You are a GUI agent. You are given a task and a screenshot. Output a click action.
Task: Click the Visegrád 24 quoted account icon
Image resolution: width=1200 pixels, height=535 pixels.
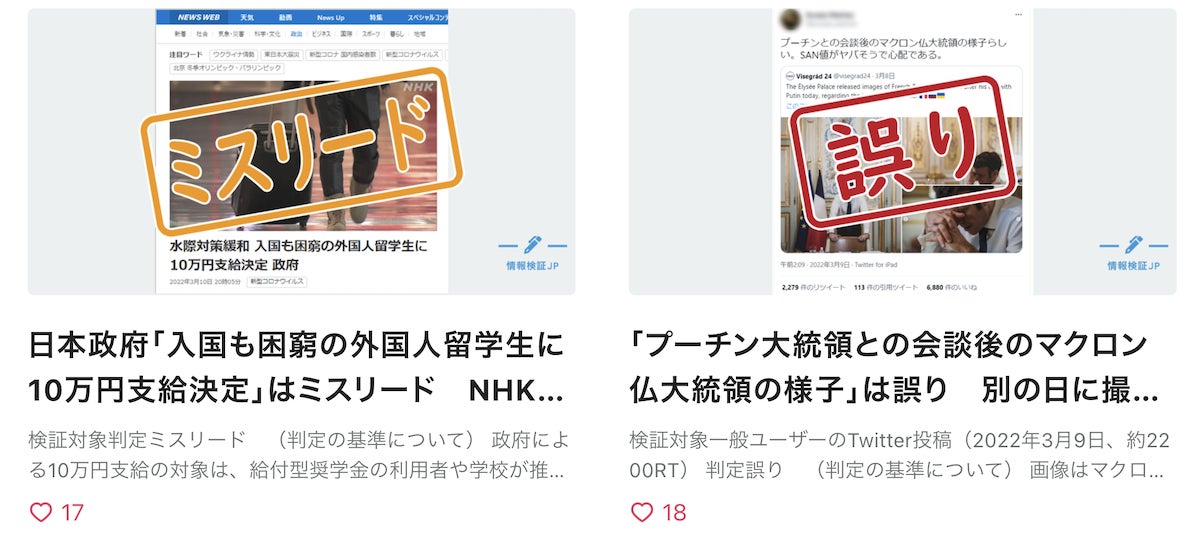(x=790, y=75)
